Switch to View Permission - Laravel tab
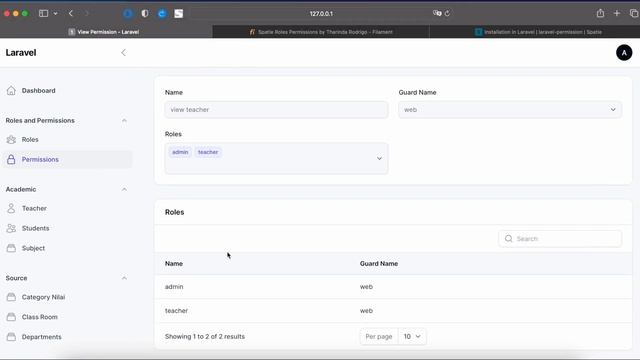The width and height of the screenshot is (640, 360). coord(106,32)
